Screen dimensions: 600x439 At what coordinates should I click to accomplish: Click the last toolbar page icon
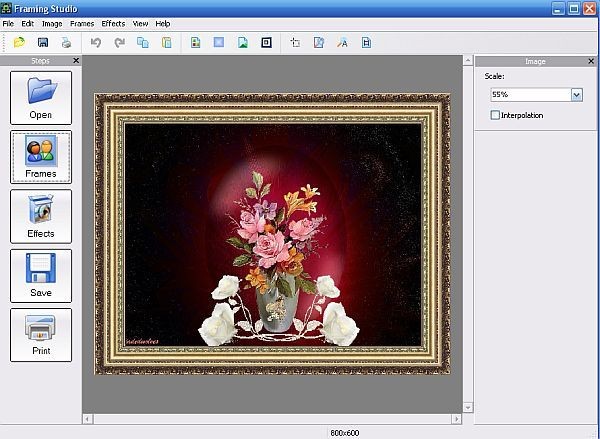[366, 42]
